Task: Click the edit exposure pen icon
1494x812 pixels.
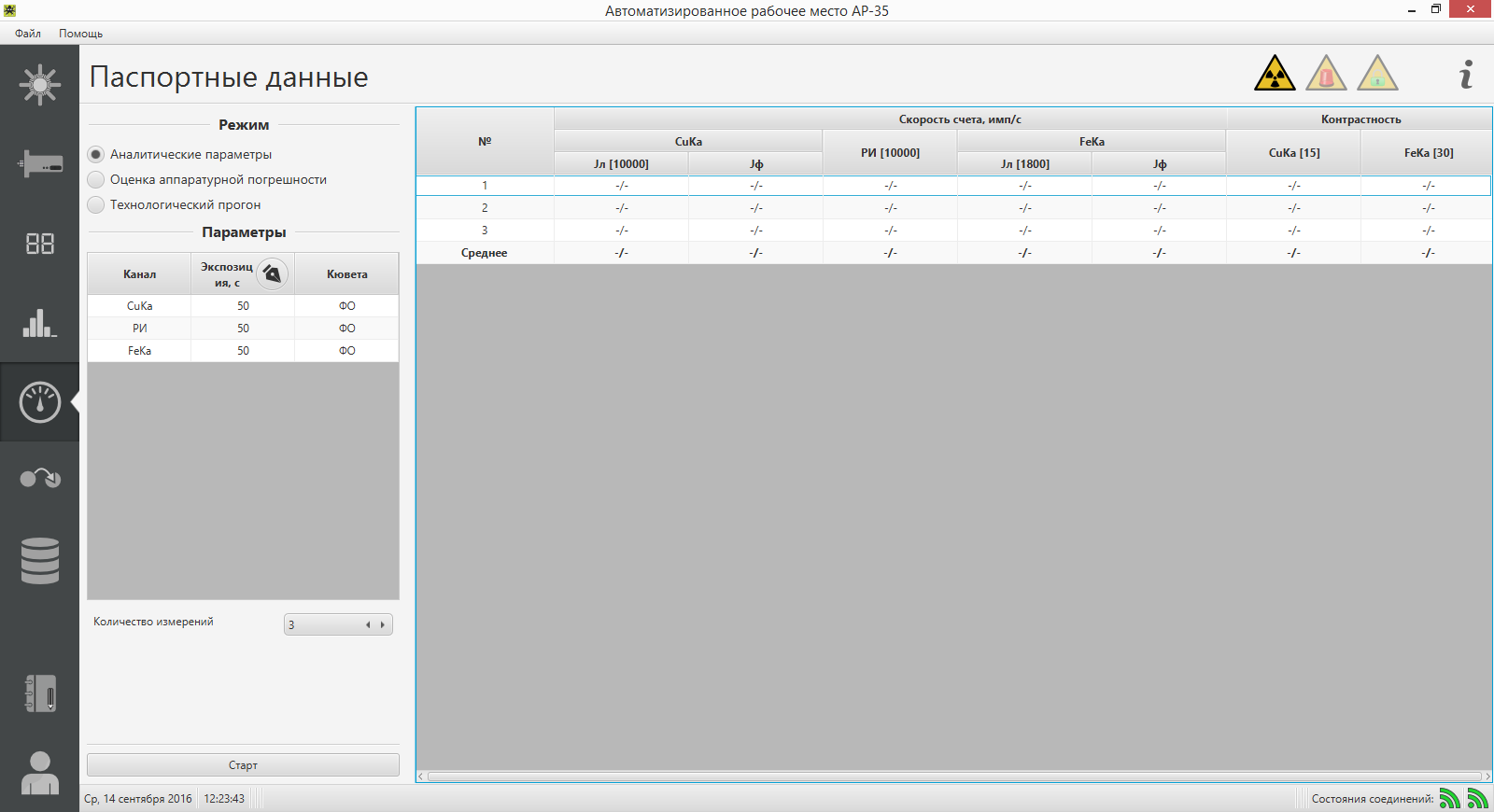Action: pyautogui.click(x=272, y=273)
